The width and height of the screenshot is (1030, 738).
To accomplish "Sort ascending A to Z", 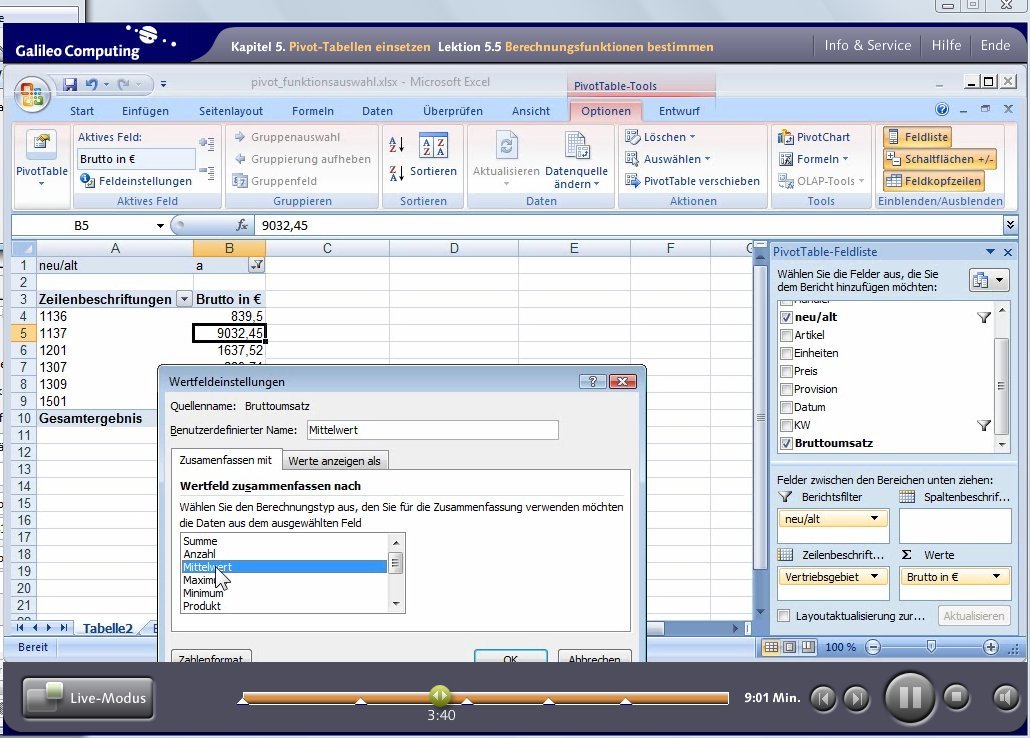I will click(397, 145).
